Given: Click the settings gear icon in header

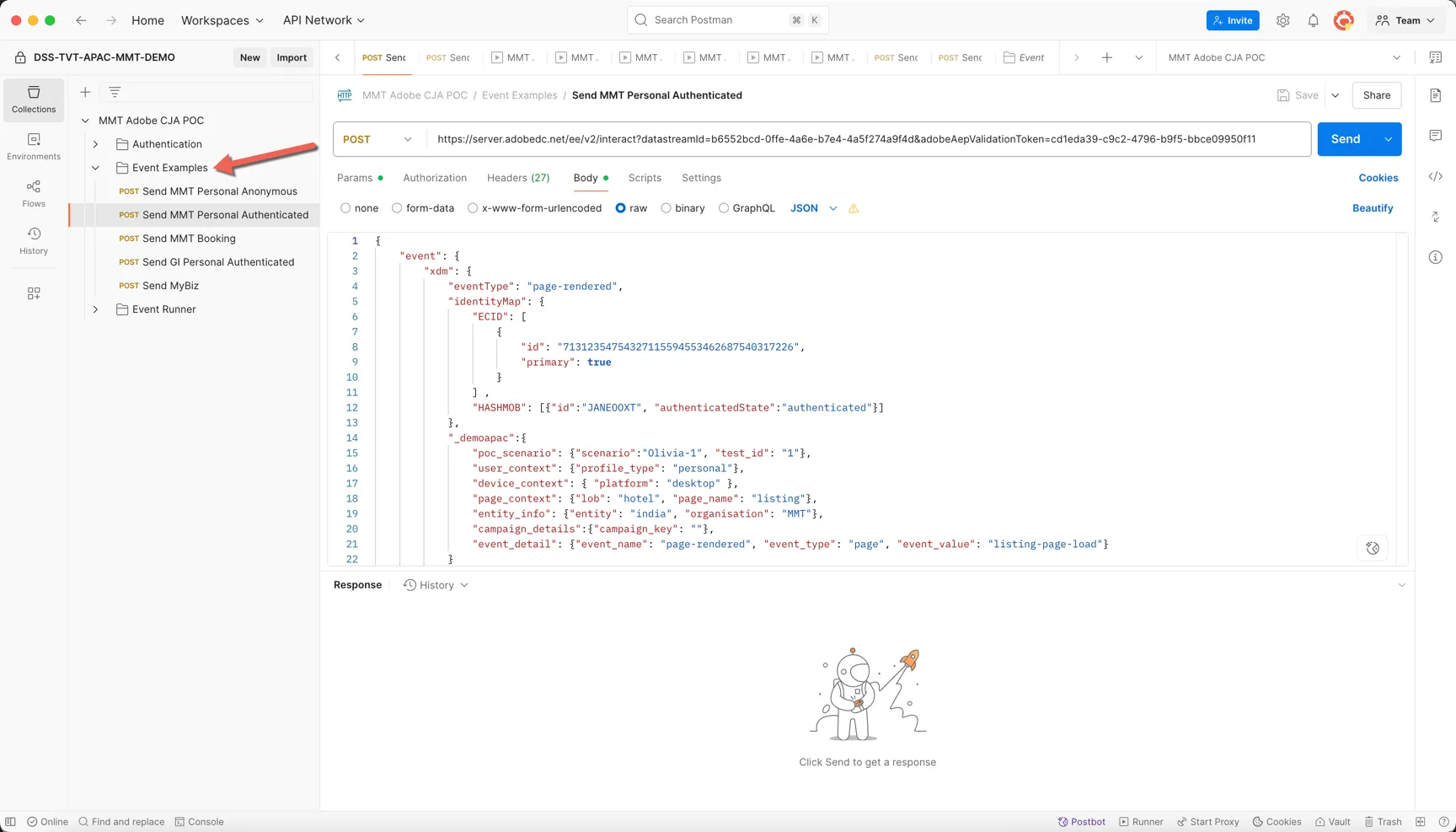Looking at the screenshot, I should coord(1282,20).
